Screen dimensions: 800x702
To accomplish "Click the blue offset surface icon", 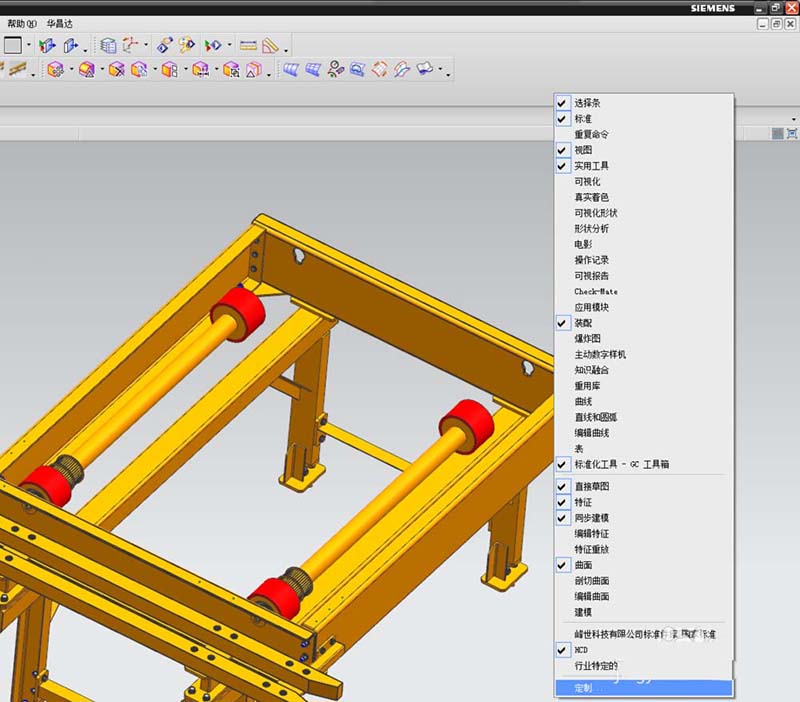I will point(424,69).
